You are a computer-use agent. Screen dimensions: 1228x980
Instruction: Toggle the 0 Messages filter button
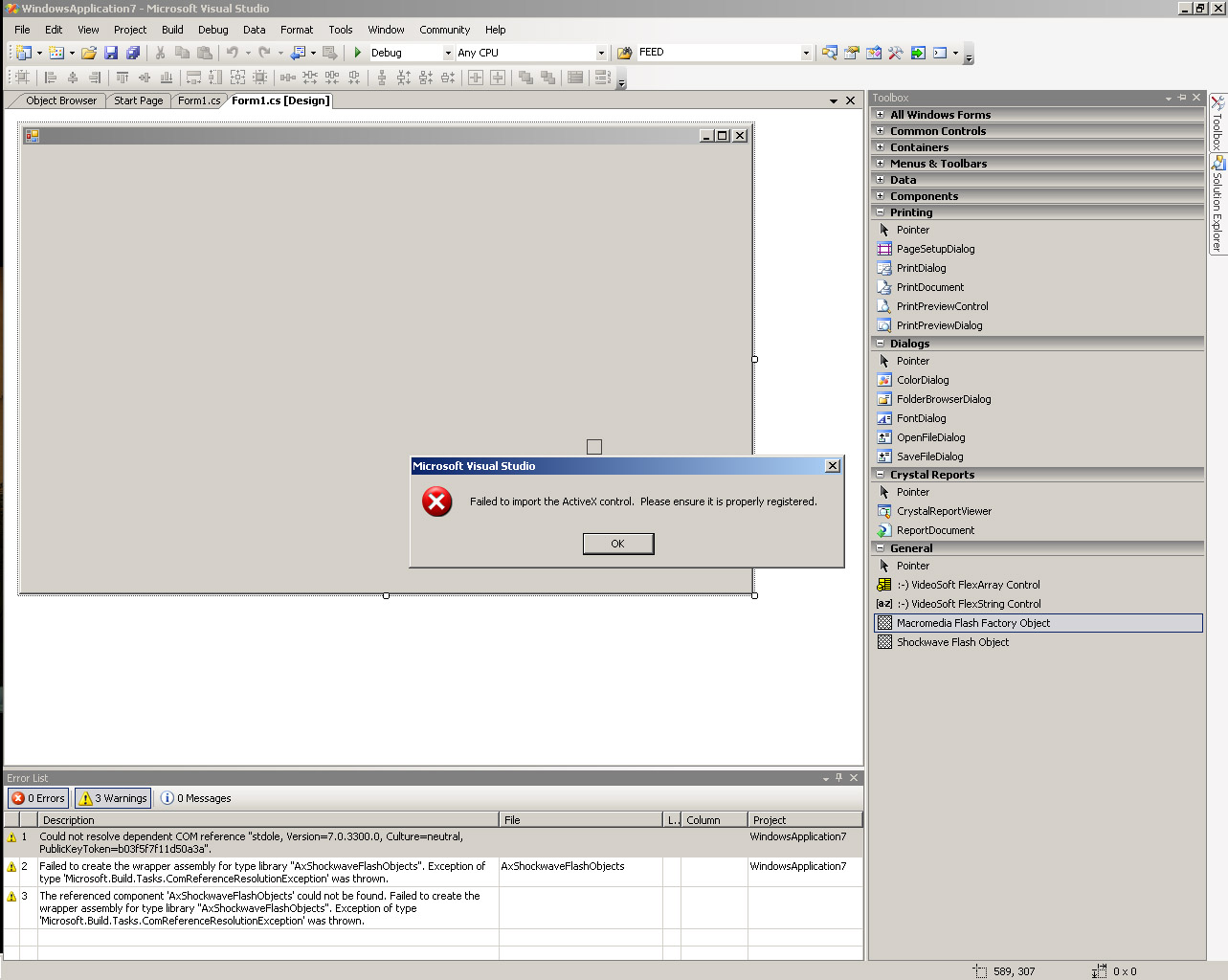coord(196,798)
